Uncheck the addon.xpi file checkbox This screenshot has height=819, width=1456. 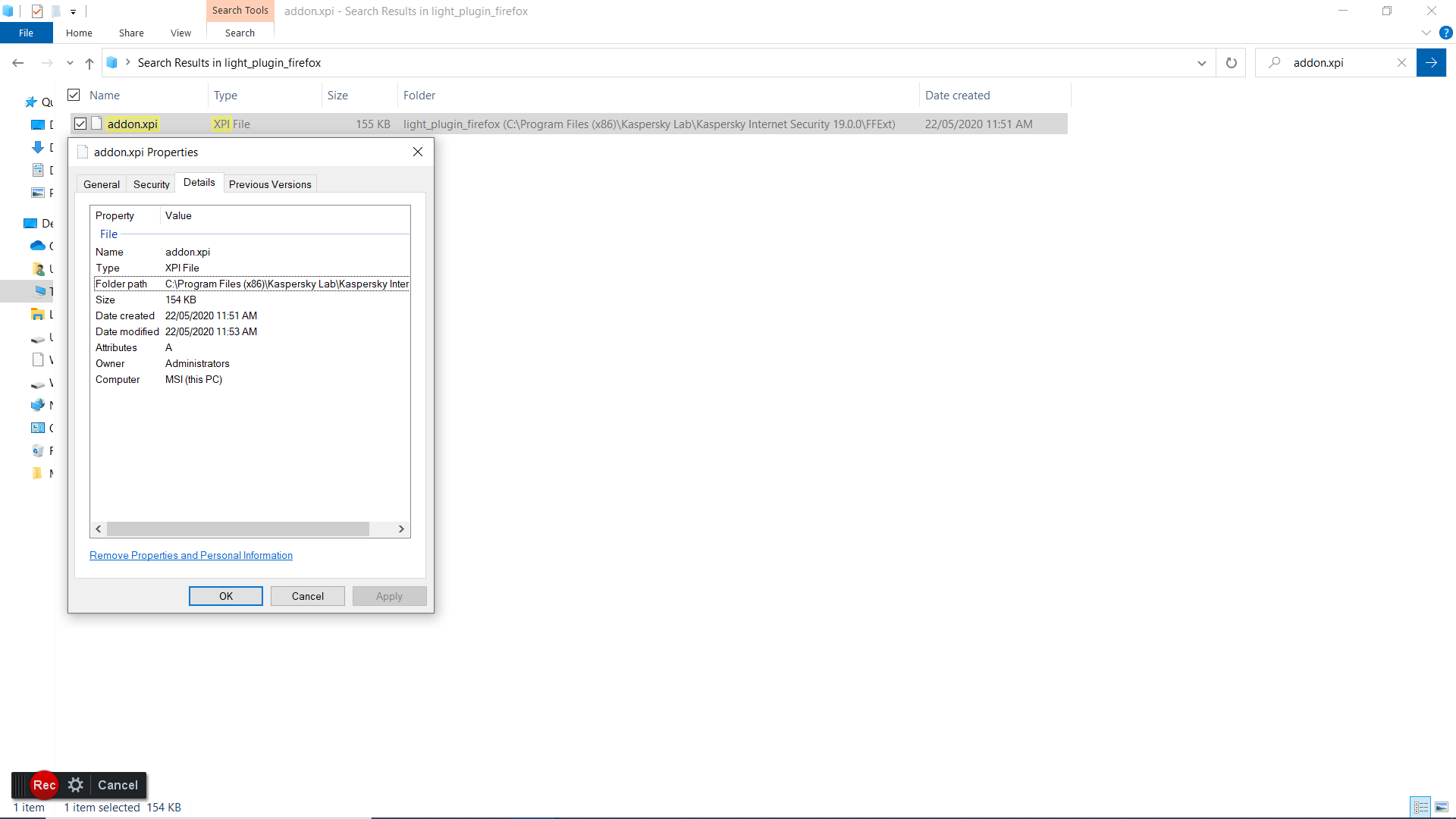coord(80,124)
